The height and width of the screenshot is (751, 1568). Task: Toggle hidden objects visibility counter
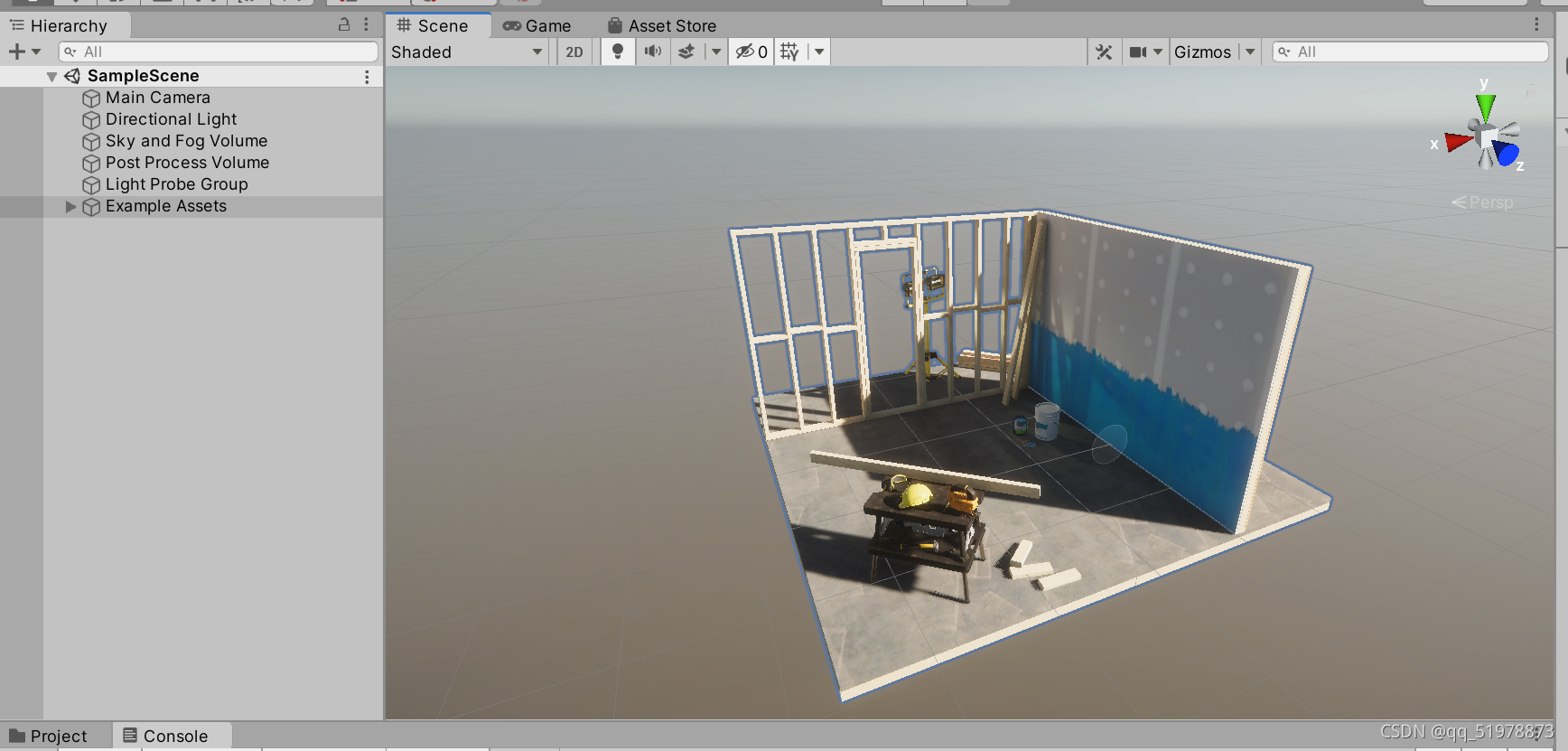(x=751, y=52)
